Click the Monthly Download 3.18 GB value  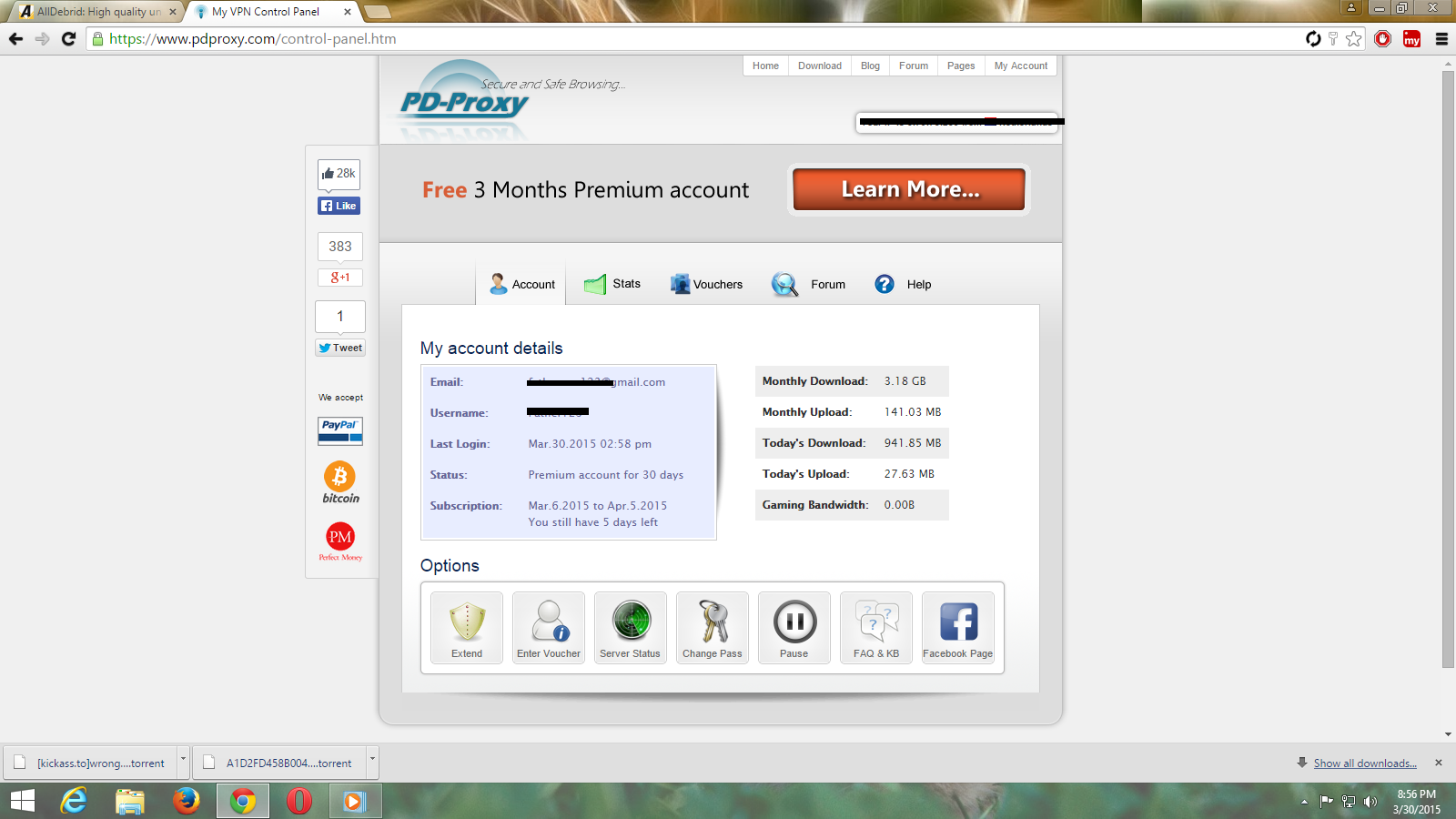[905, 381]
